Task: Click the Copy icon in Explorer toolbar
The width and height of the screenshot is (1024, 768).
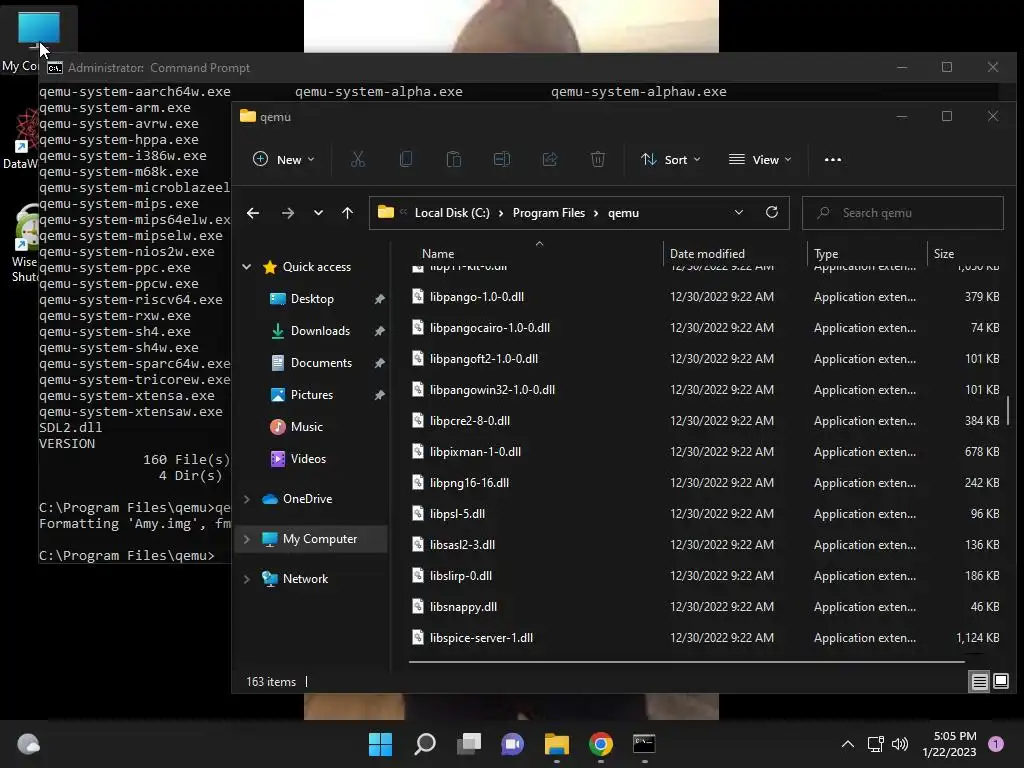Action: [406, 159]
